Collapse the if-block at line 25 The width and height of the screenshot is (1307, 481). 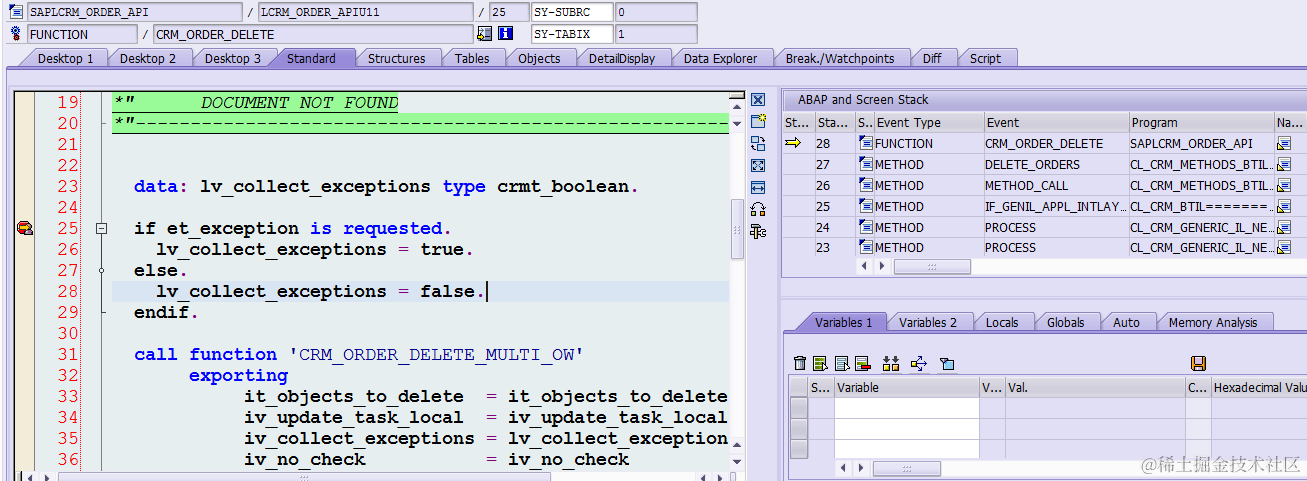pyautogui.click(x=101, y=229)
